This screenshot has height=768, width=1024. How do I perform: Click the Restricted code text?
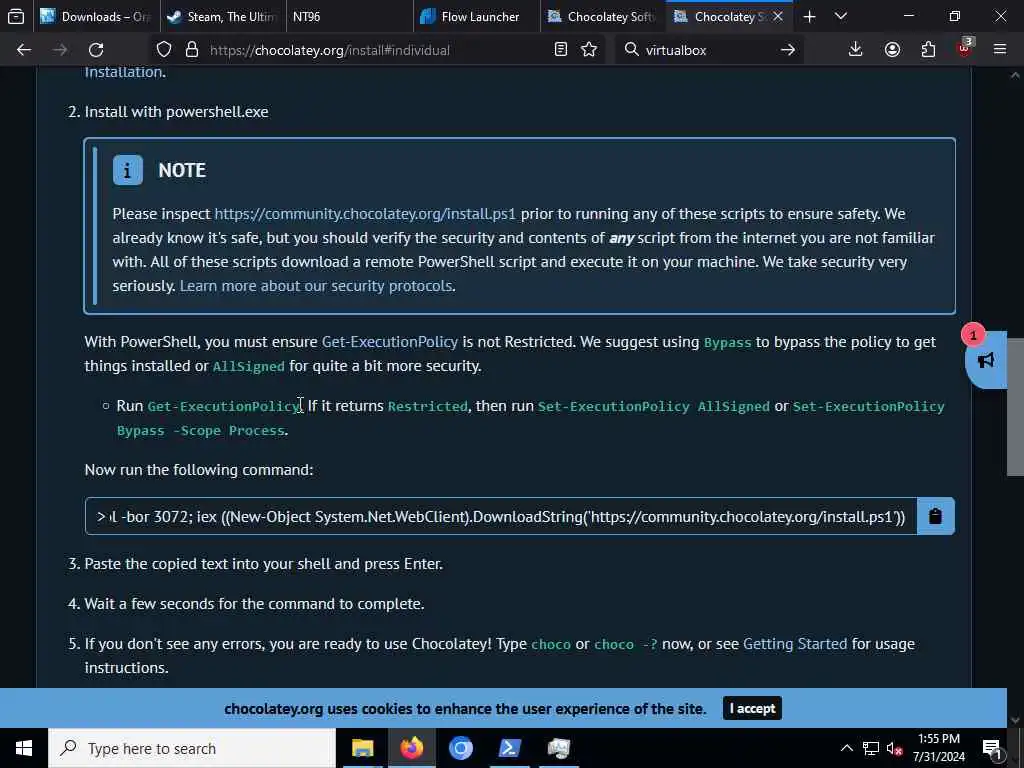coord(428,406)
